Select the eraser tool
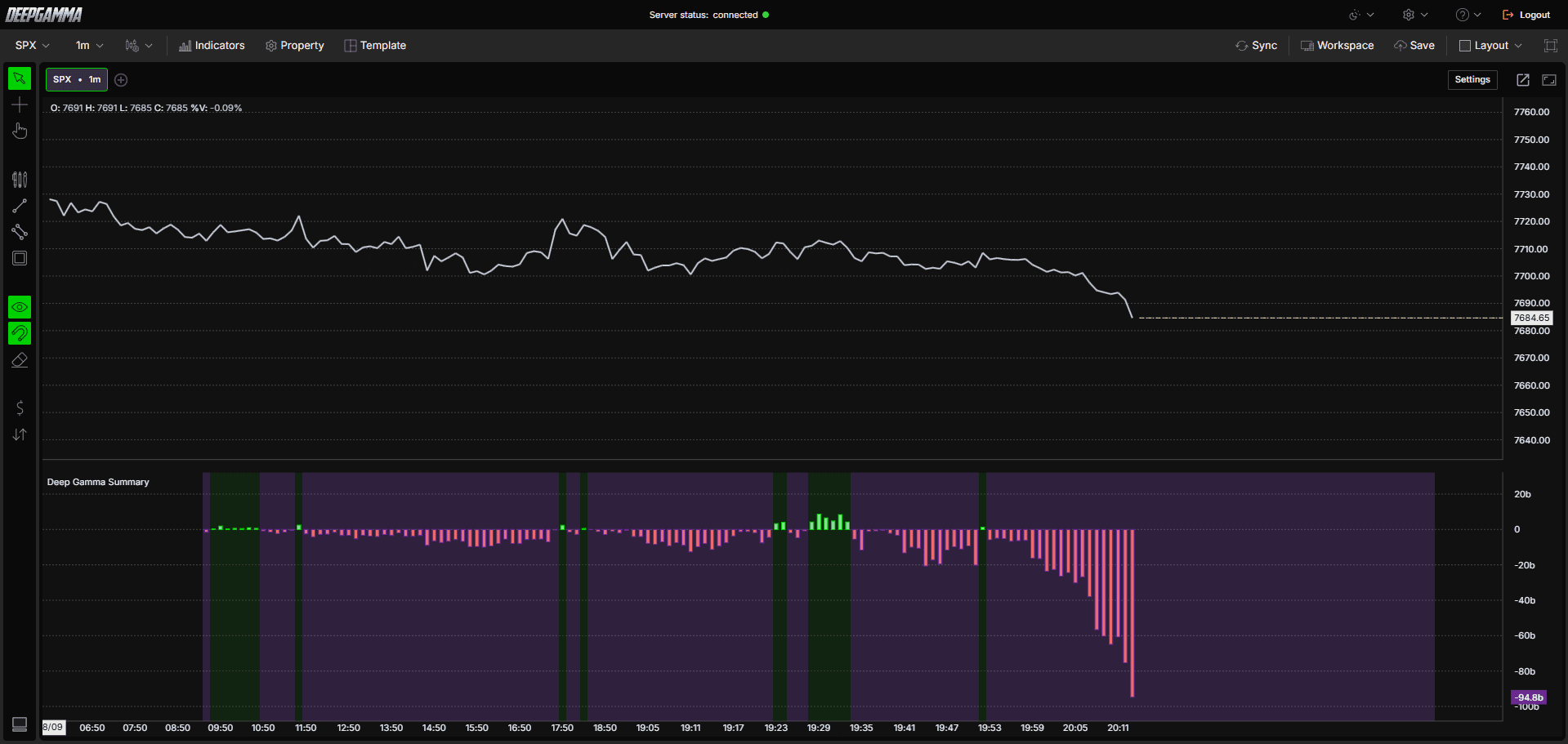The height and width of the screenshot is (744, 1568). click(x=20, y=359)
